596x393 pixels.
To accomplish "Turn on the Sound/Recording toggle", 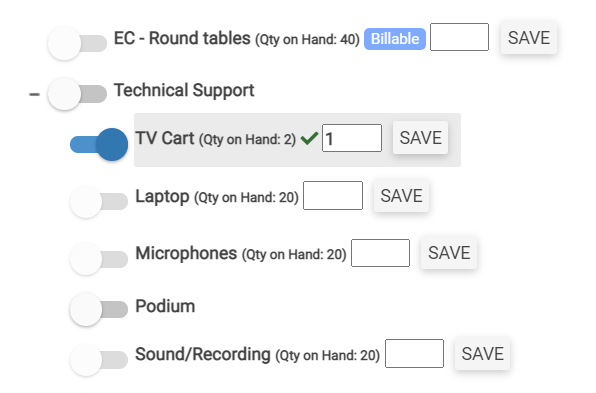I will [99, 360].
